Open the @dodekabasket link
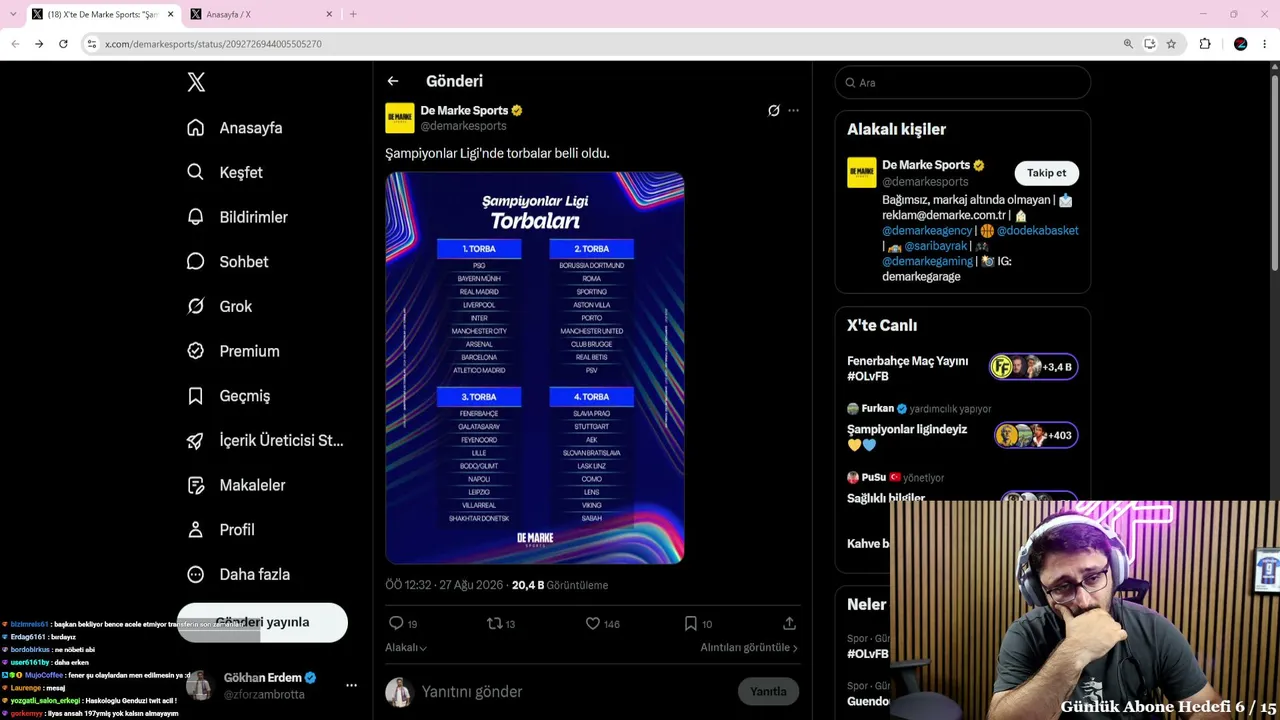 click(1038, 230)
